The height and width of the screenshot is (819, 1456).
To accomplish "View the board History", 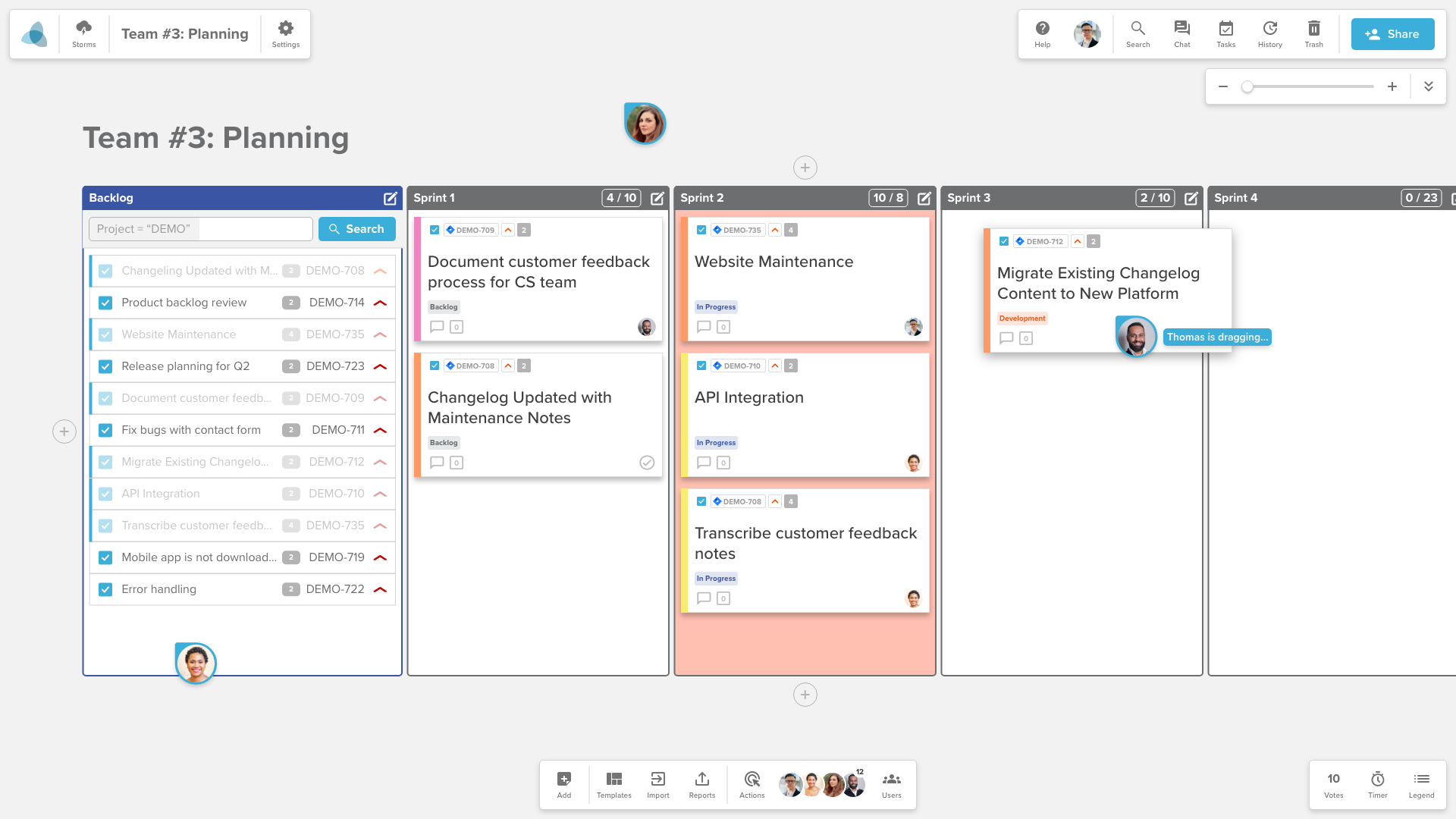I will coord(1269,33).
